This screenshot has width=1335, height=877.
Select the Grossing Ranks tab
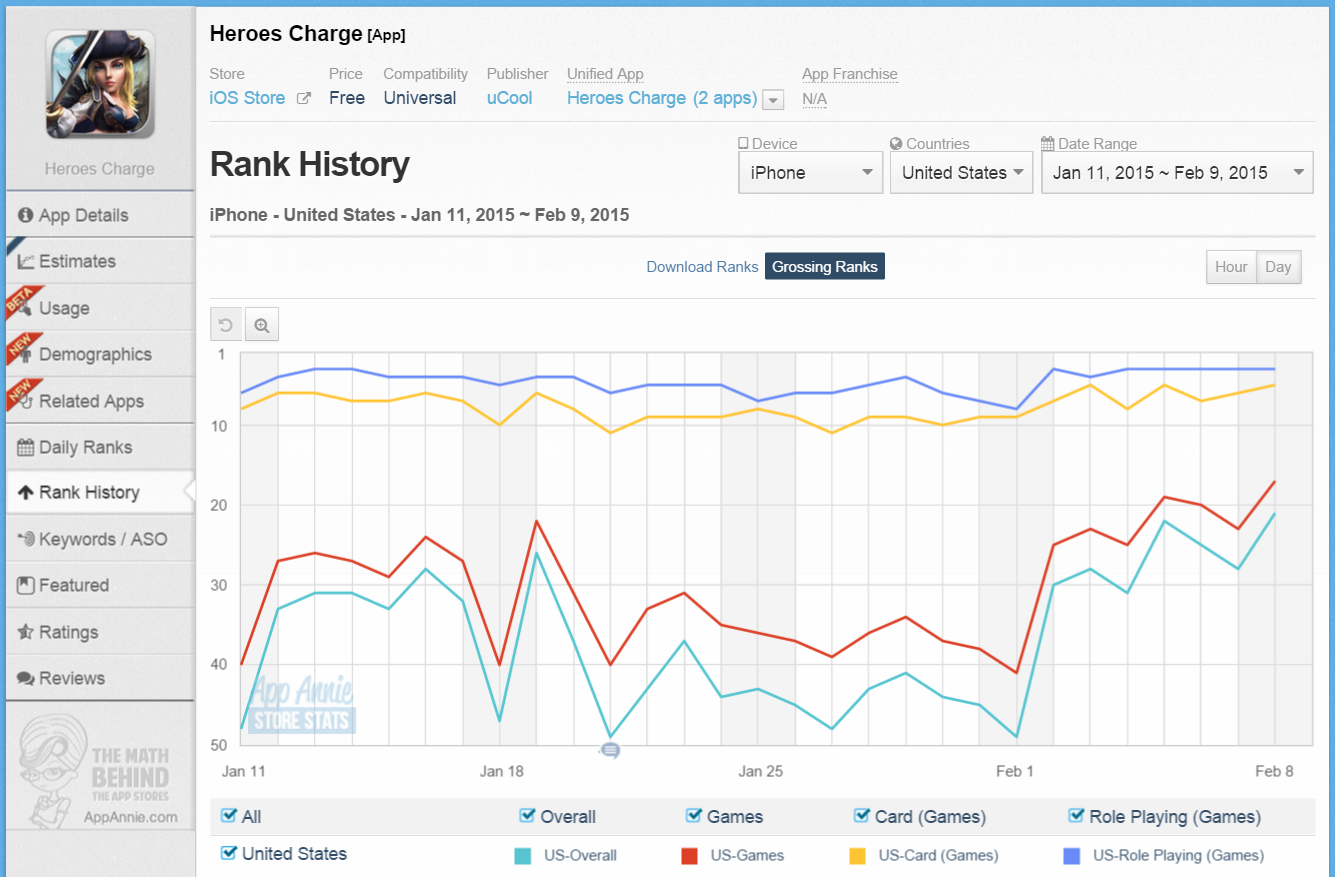point(825,267)
